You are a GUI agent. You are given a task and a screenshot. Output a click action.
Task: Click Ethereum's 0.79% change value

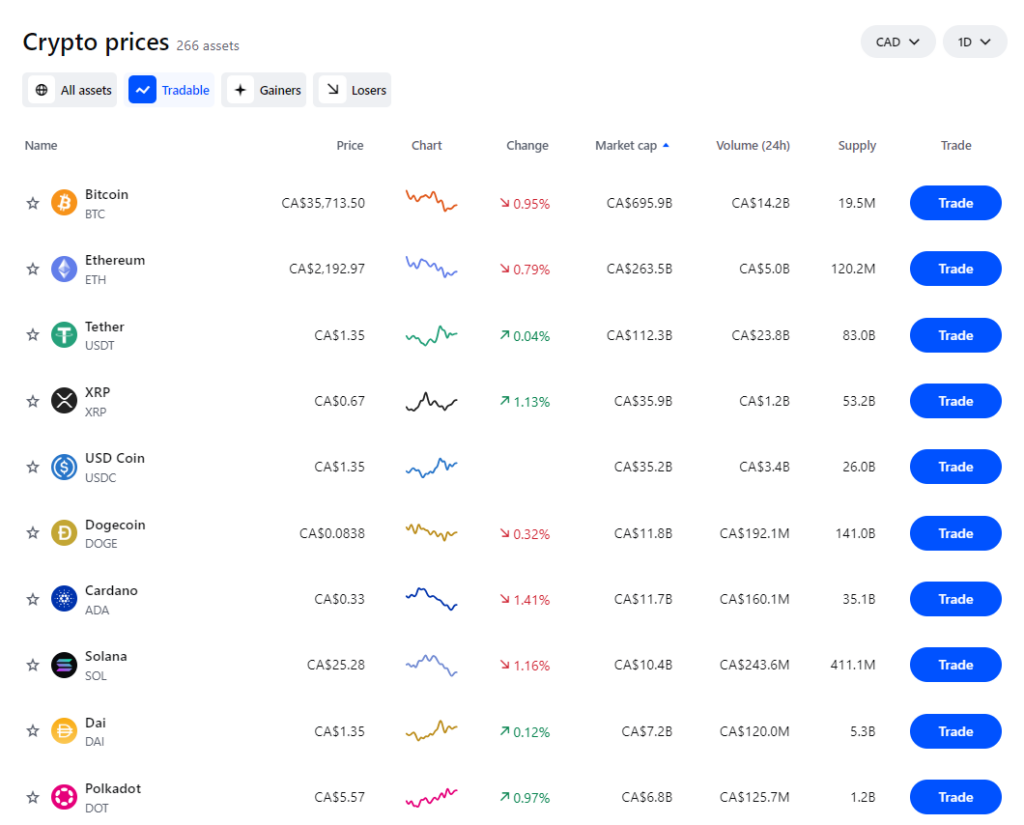(525, 269)
